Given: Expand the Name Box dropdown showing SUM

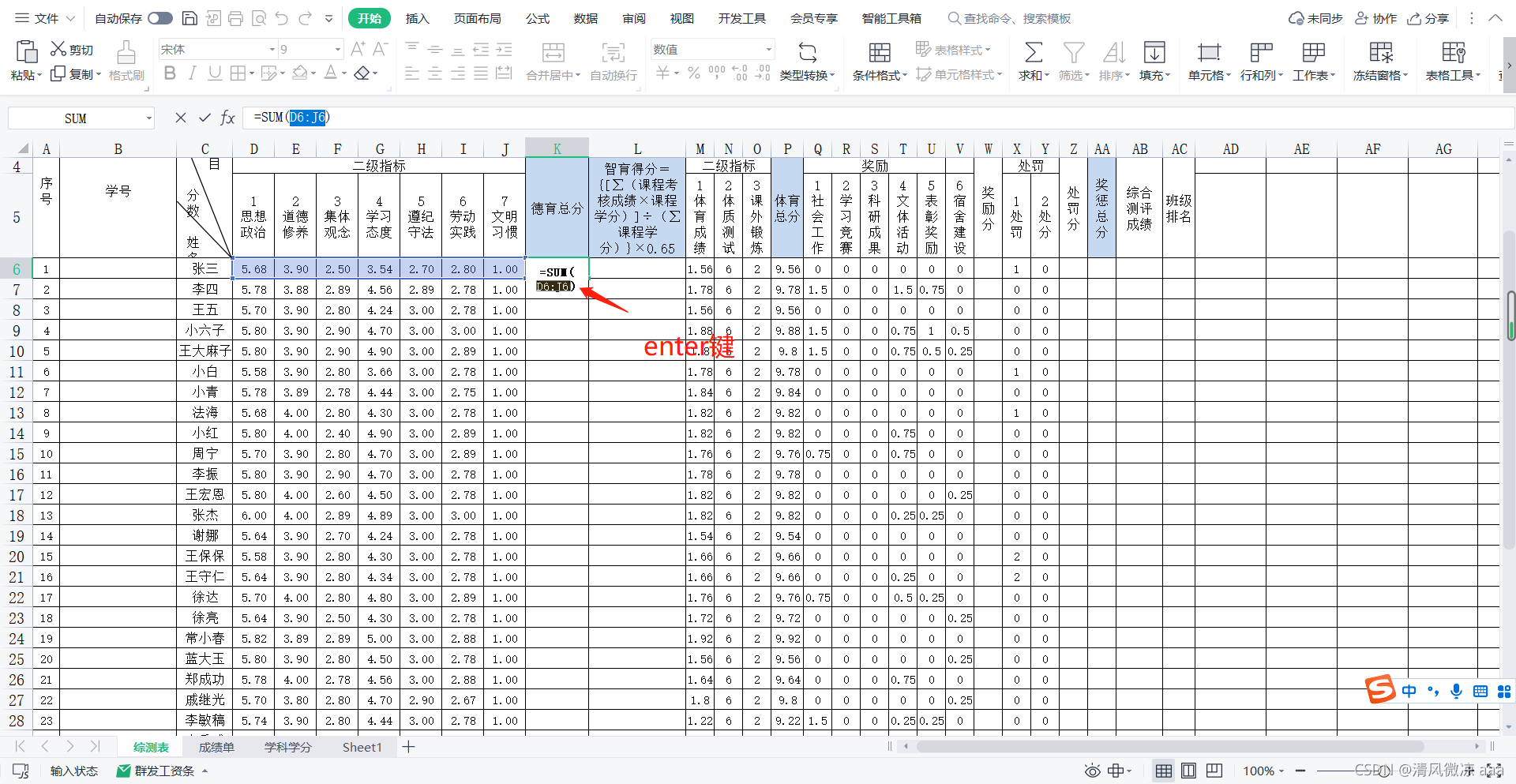Looking at the screenshot, I should pyautogui.click(x=148, y=118).
